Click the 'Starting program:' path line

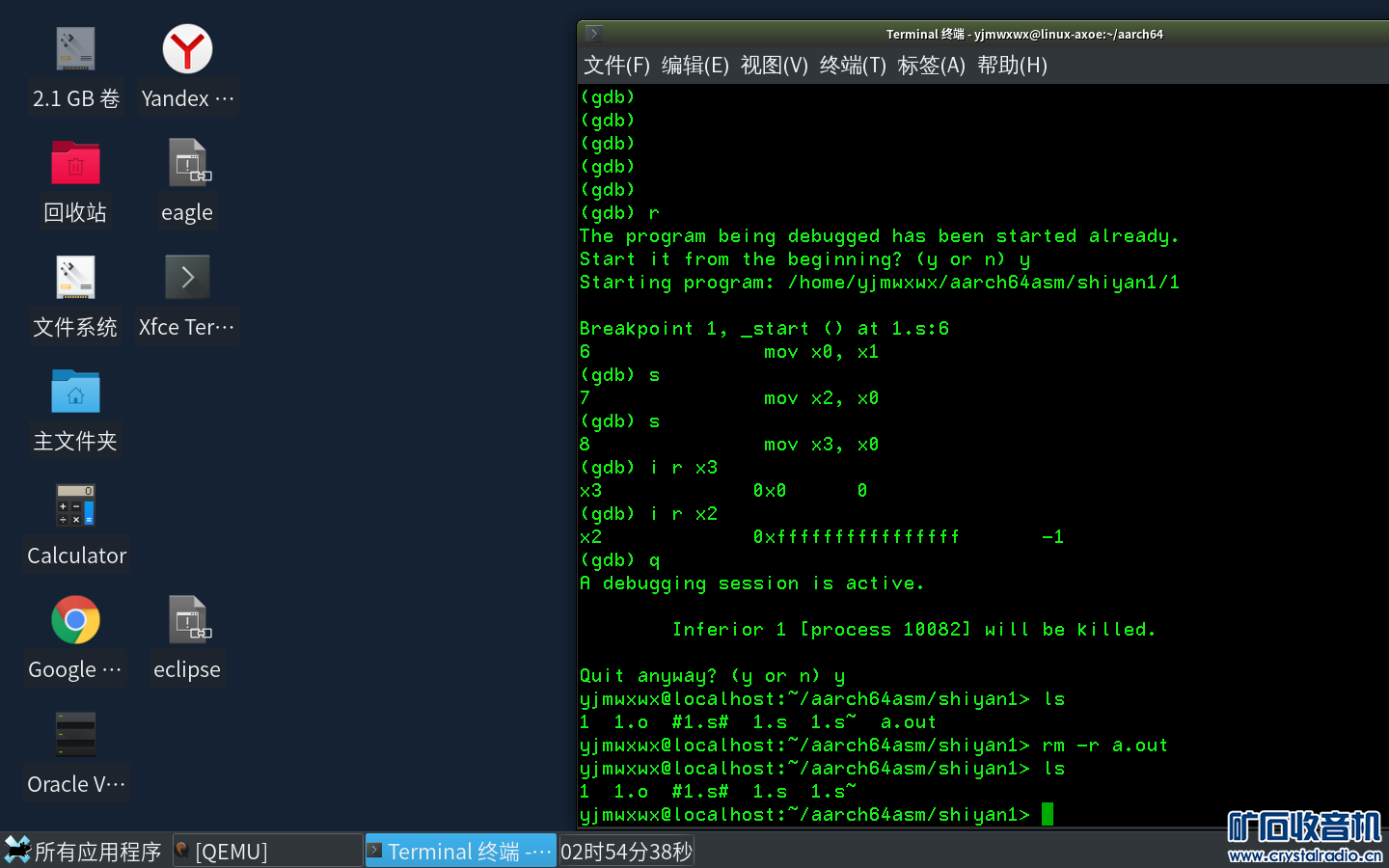pos(880,283)
